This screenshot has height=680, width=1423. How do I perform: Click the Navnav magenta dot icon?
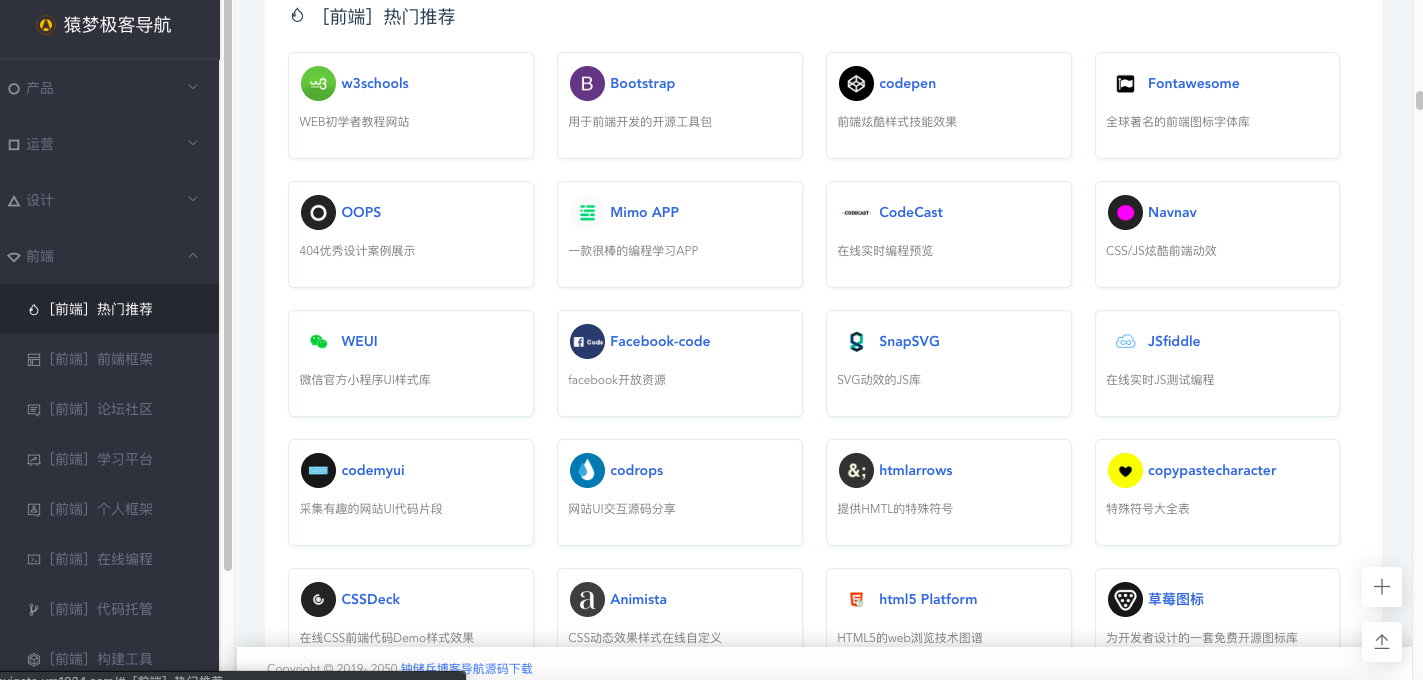click(x=1125, y=213)
